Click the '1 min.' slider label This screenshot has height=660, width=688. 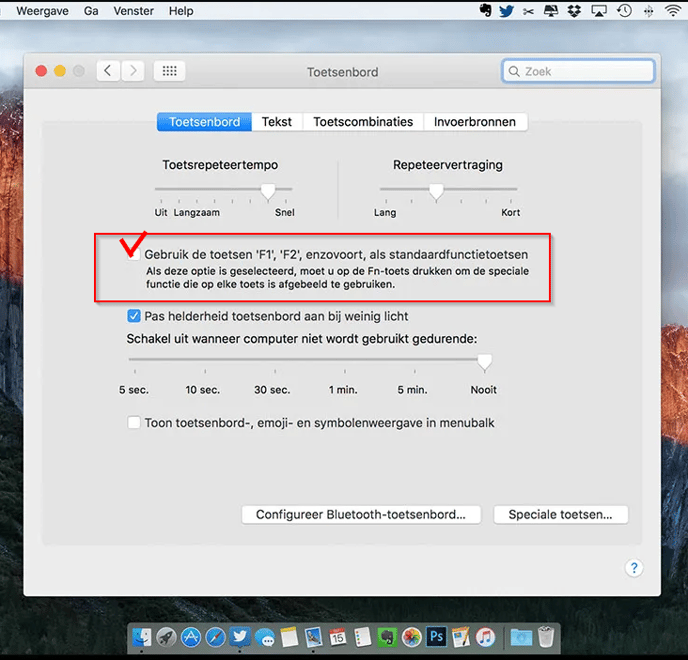(x=343, y=390)
